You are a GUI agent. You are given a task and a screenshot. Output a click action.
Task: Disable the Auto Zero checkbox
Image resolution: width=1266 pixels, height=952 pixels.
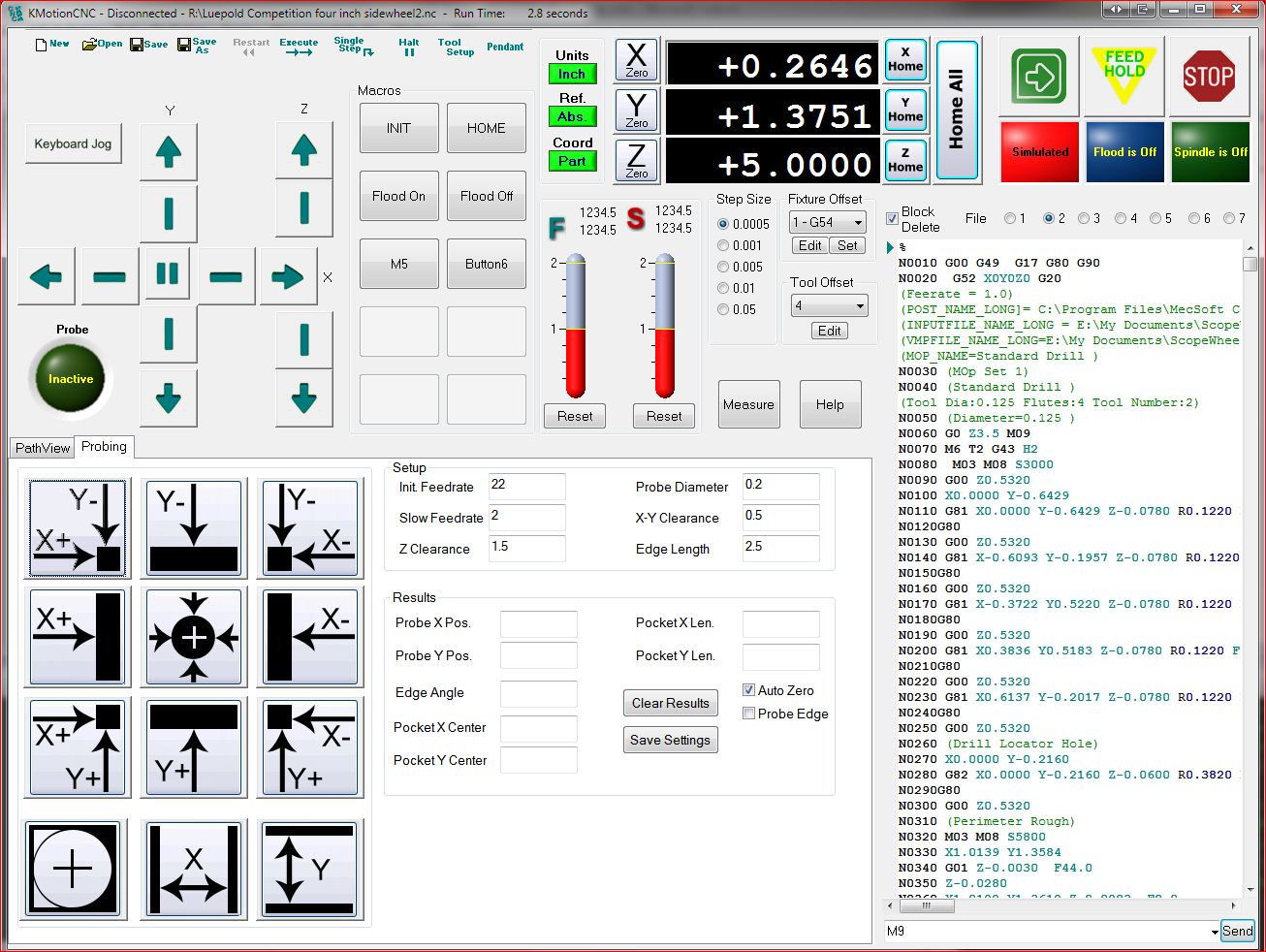click(x=748, y=690)
